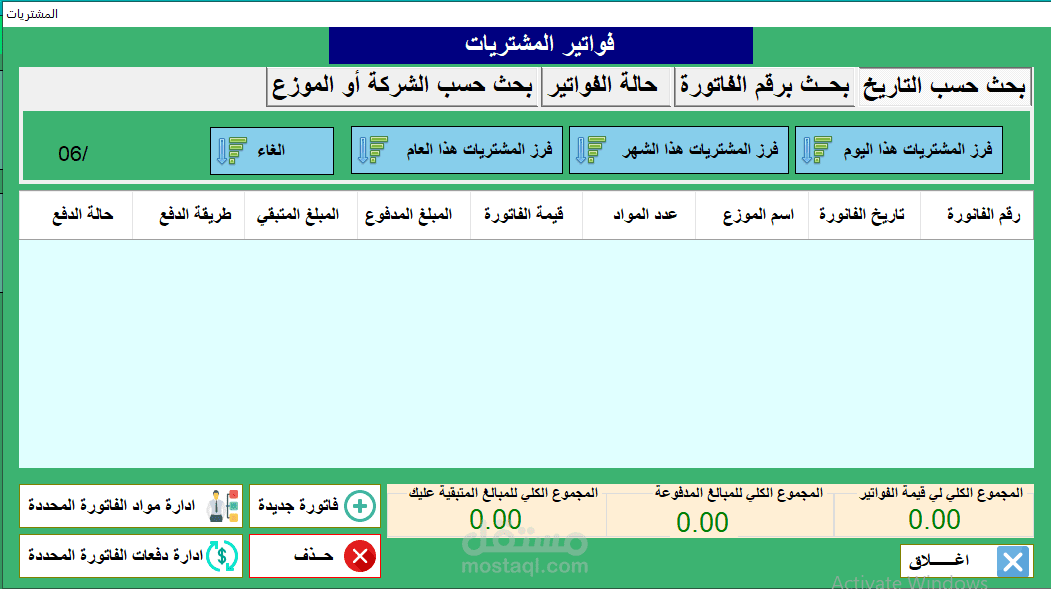Viewport: 1051px width, 589px height.
Task: Click blue X icon on اغلاق button
Action: point(1013,562)
